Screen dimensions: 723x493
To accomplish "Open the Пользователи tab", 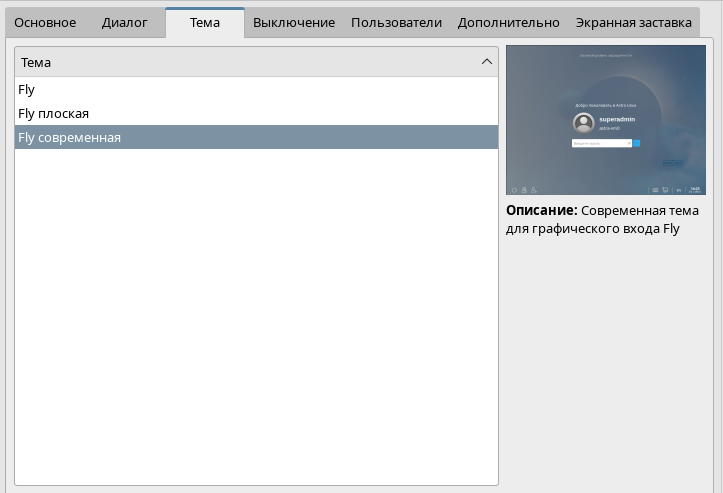I will click(397, 23).
